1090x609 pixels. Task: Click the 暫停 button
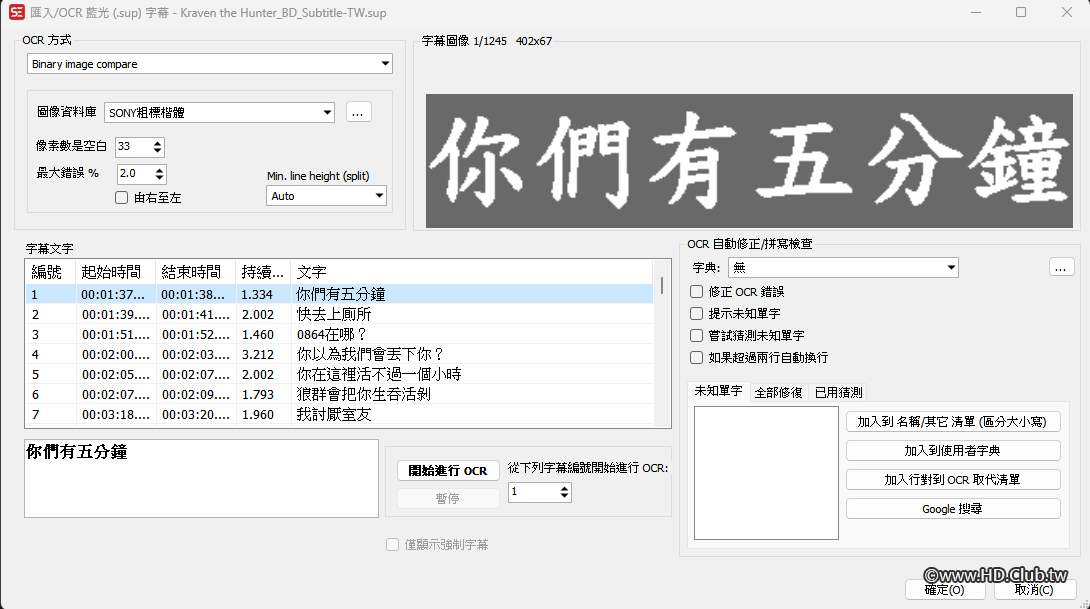[x=448, y=498]
